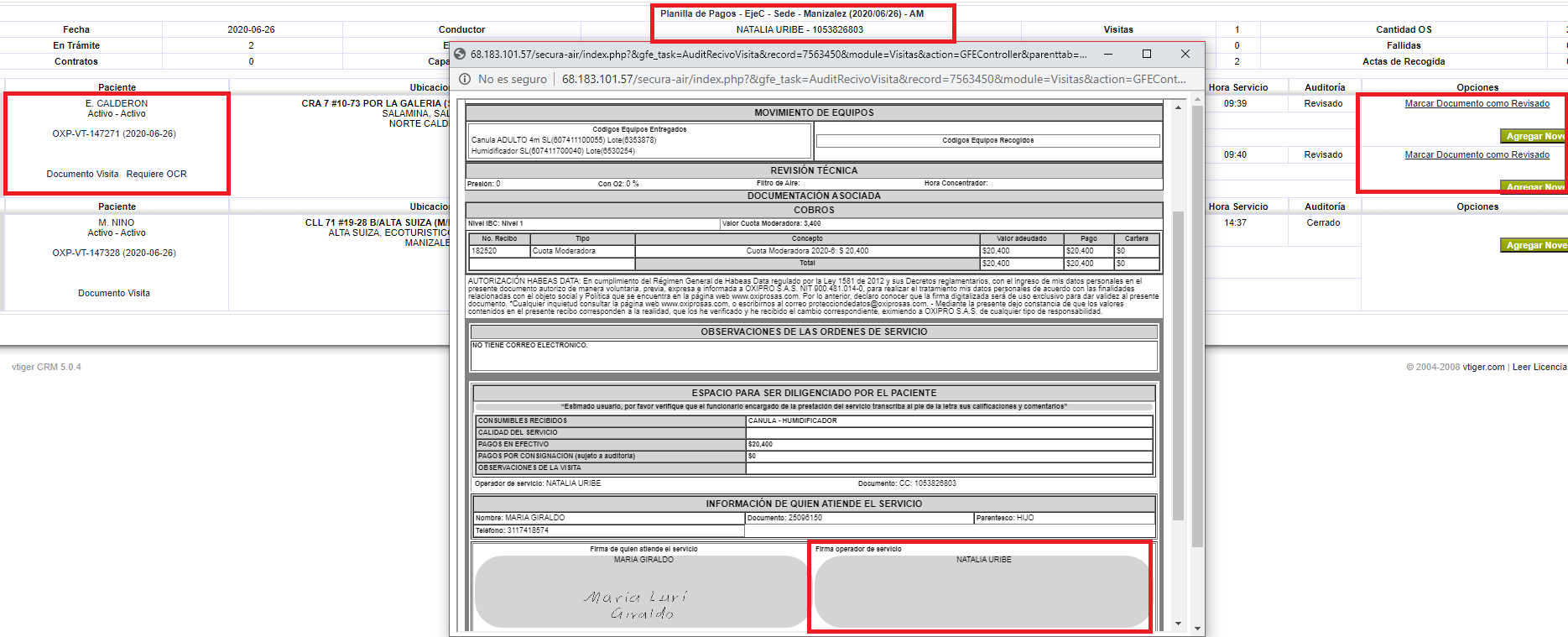Click the Maria Giraldo signature box
This screenshot has width=1568, height=637.
click(643, 592)
